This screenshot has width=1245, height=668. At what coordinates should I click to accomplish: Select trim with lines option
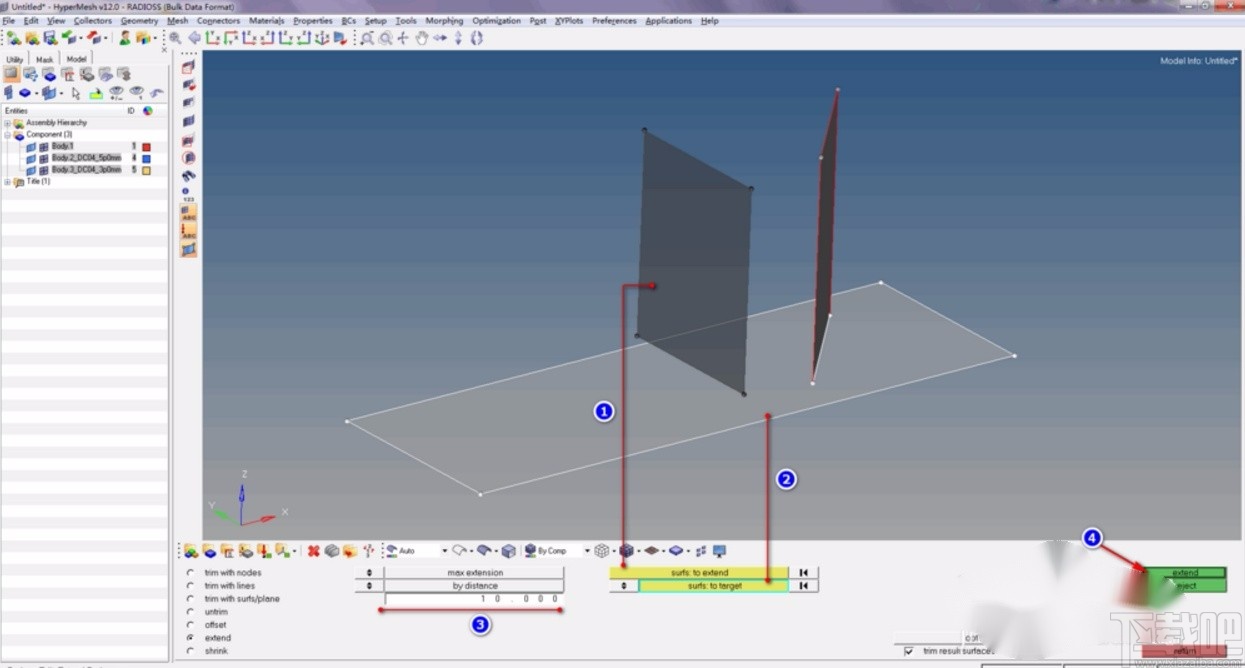tap(190, 586)
